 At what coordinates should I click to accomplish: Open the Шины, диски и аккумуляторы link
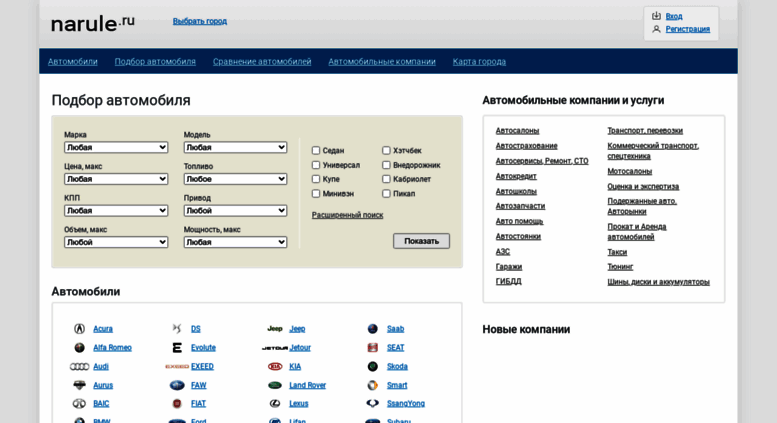(659, 282)
